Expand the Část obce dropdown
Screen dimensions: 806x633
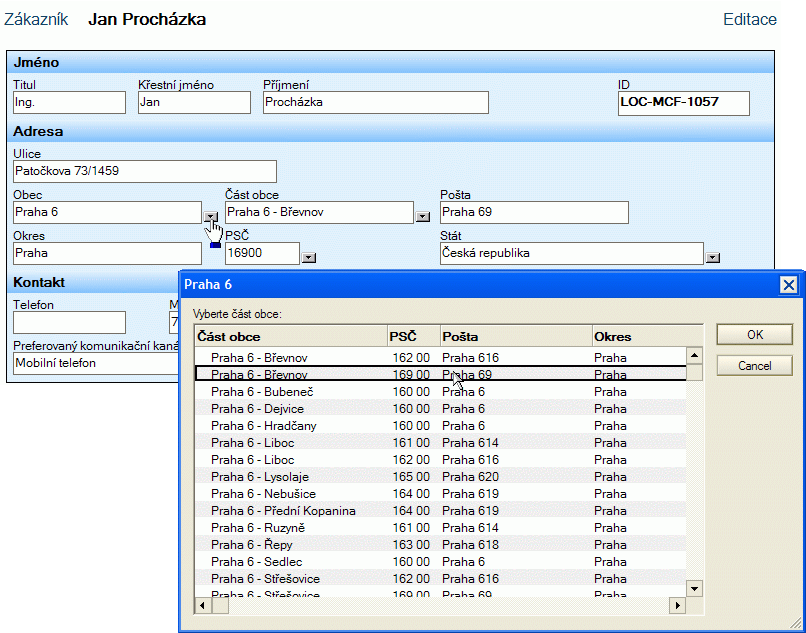click(x=422, y=216)
